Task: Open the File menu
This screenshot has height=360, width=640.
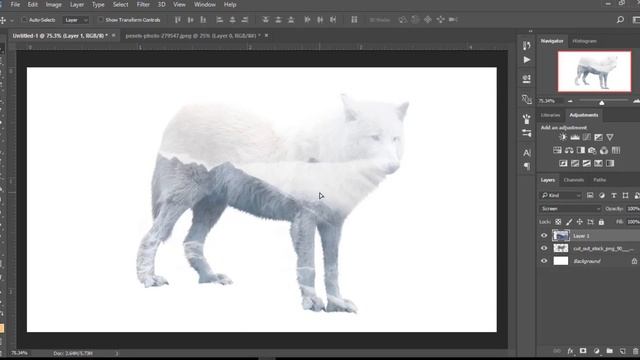Action: point(15,4)
